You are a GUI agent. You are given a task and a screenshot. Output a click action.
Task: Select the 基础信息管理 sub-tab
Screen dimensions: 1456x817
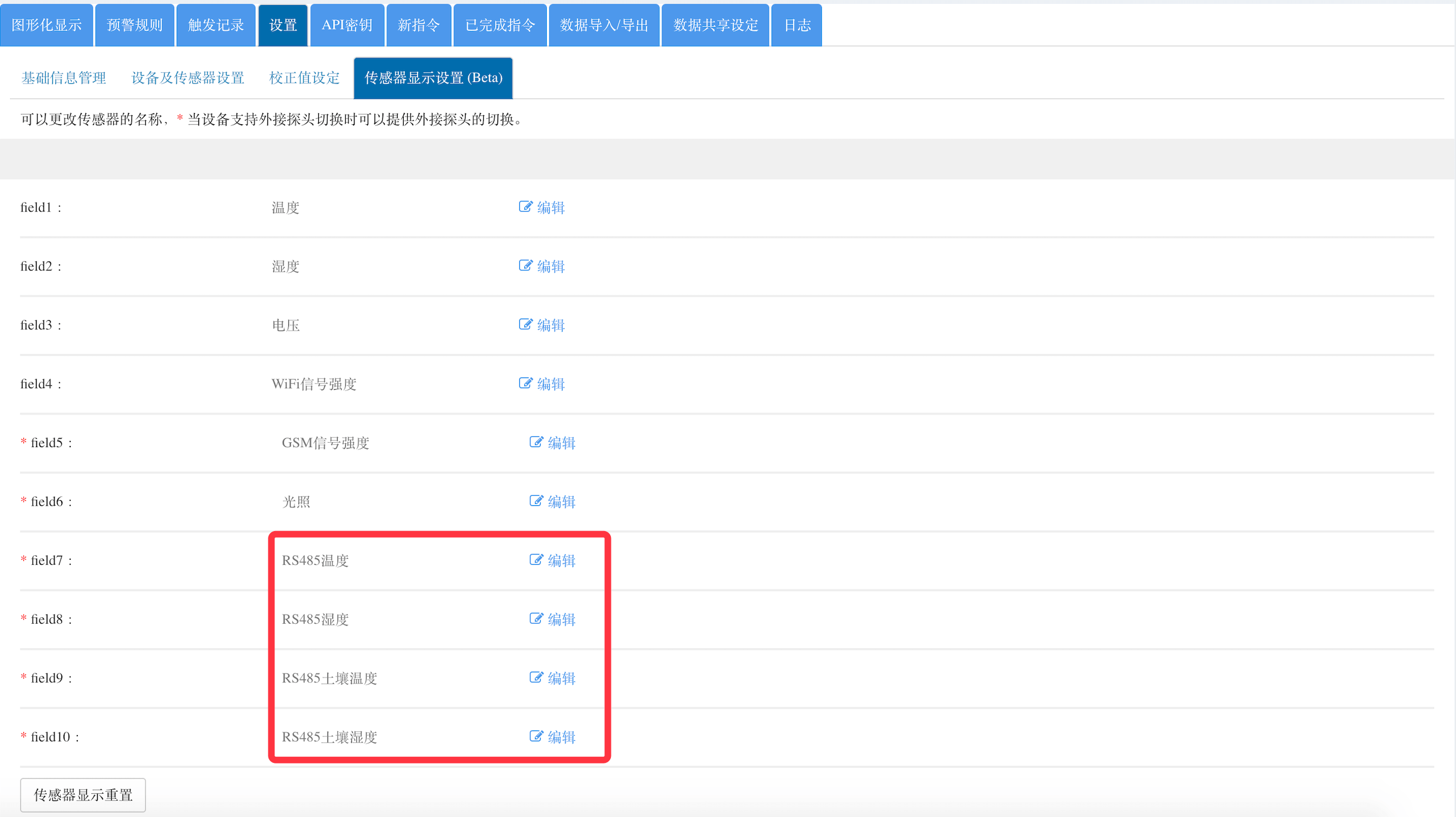[64, 77]
